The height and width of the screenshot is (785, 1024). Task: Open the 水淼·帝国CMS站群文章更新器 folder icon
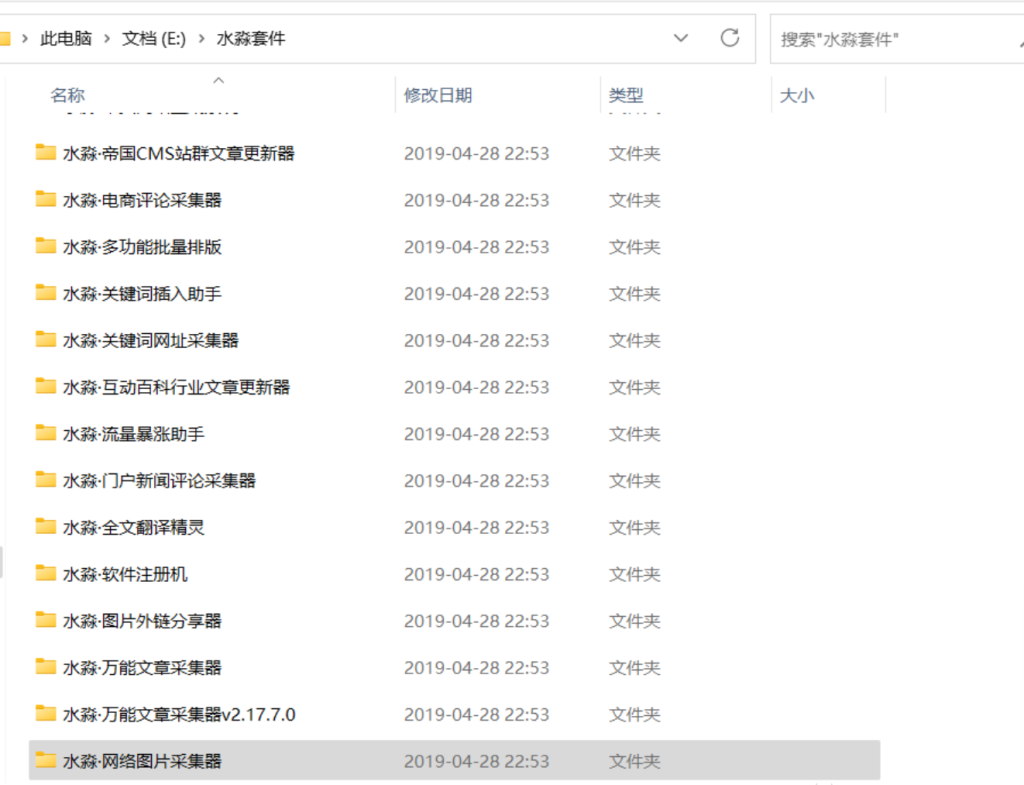46,153
